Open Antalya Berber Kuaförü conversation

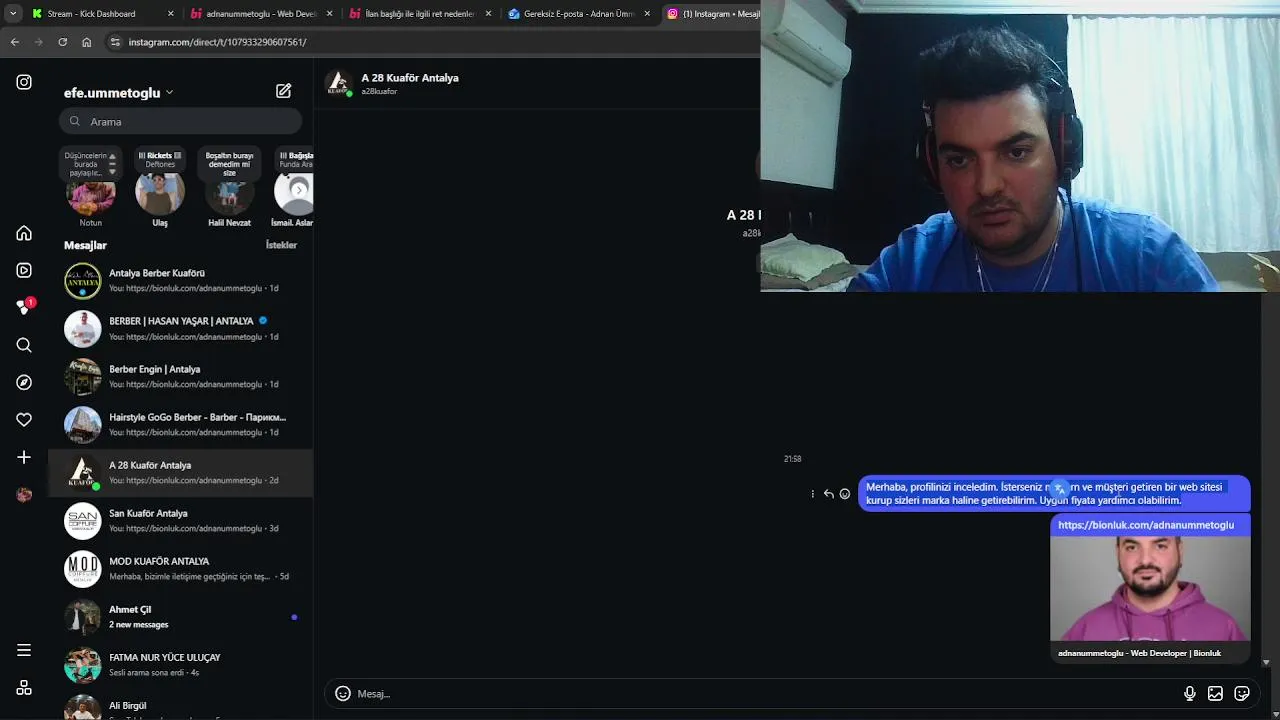(x=181, y=280)
